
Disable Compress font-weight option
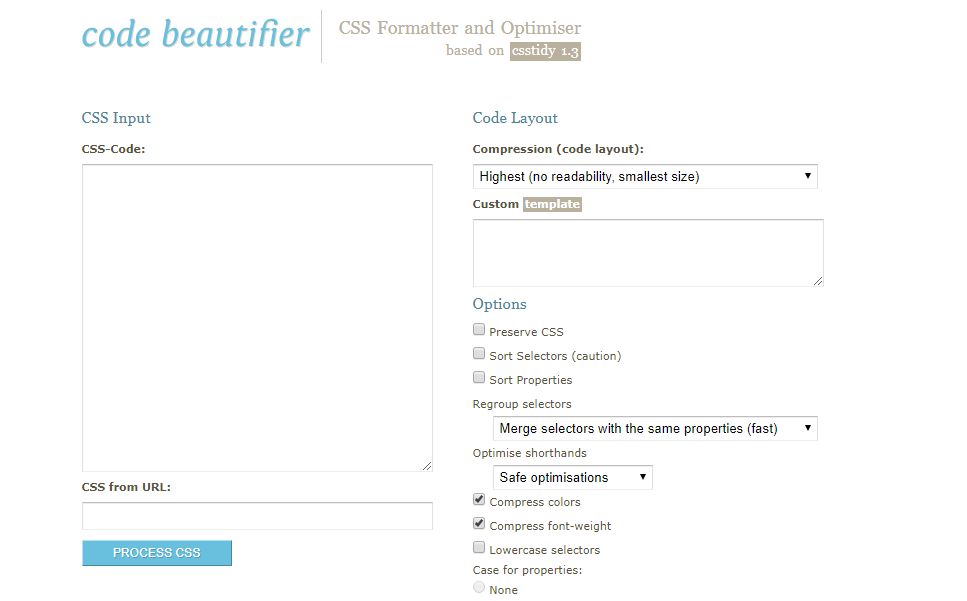coord(479,524)
